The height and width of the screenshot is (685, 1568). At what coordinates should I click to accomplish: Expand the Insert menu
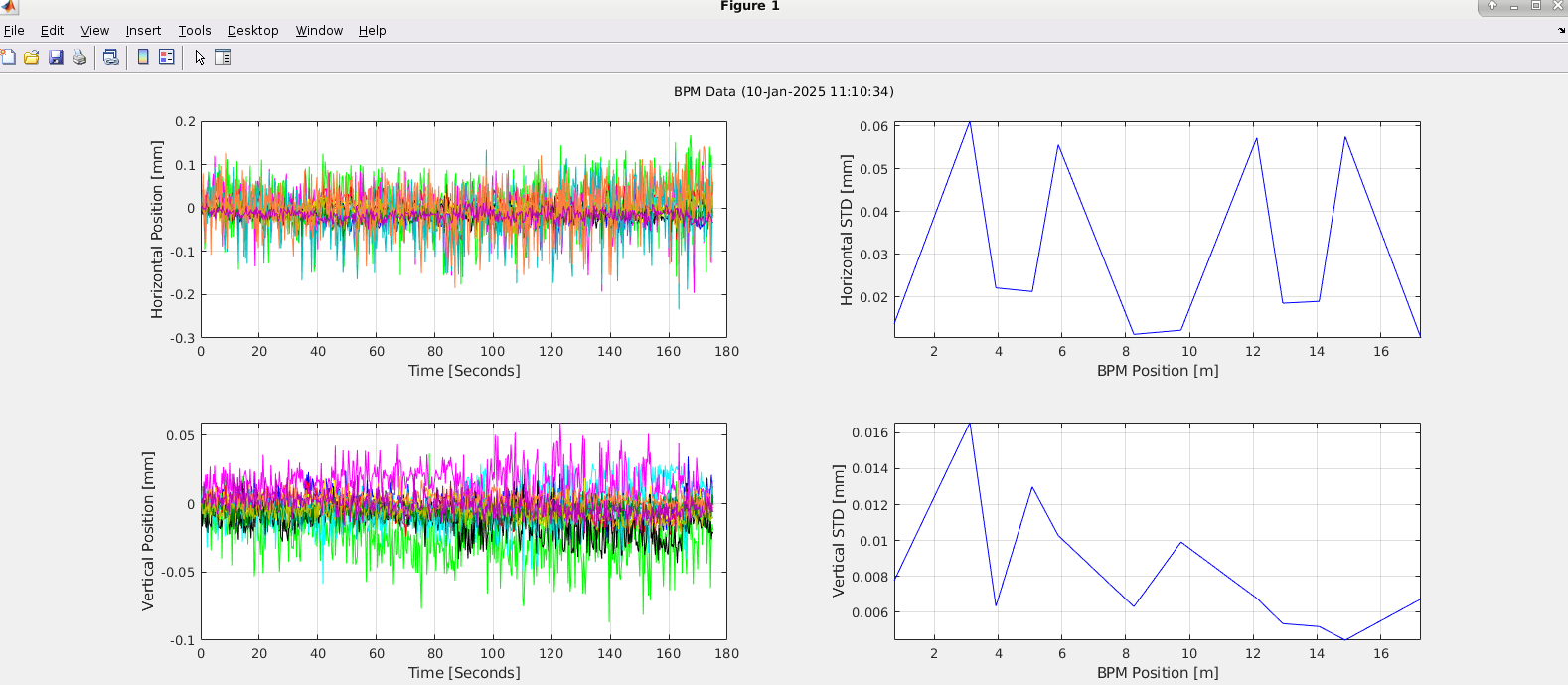tap(143, 31)
